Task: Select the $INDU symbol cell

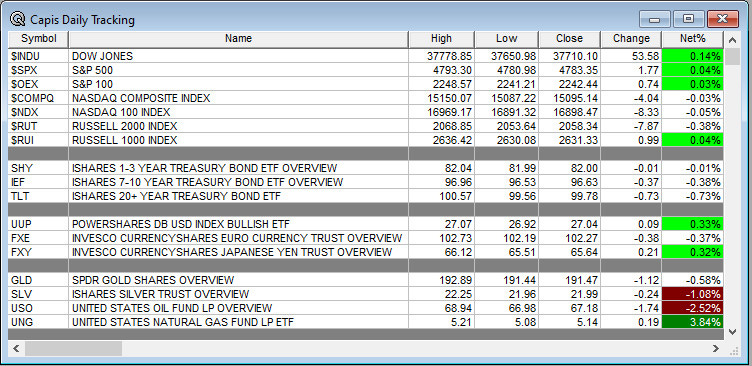Action: point(38,56)
